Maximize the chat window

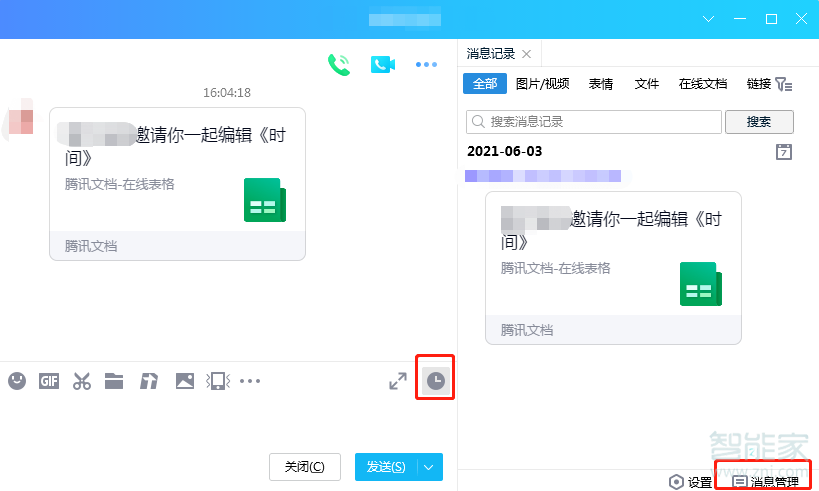(x=771, y=19)
